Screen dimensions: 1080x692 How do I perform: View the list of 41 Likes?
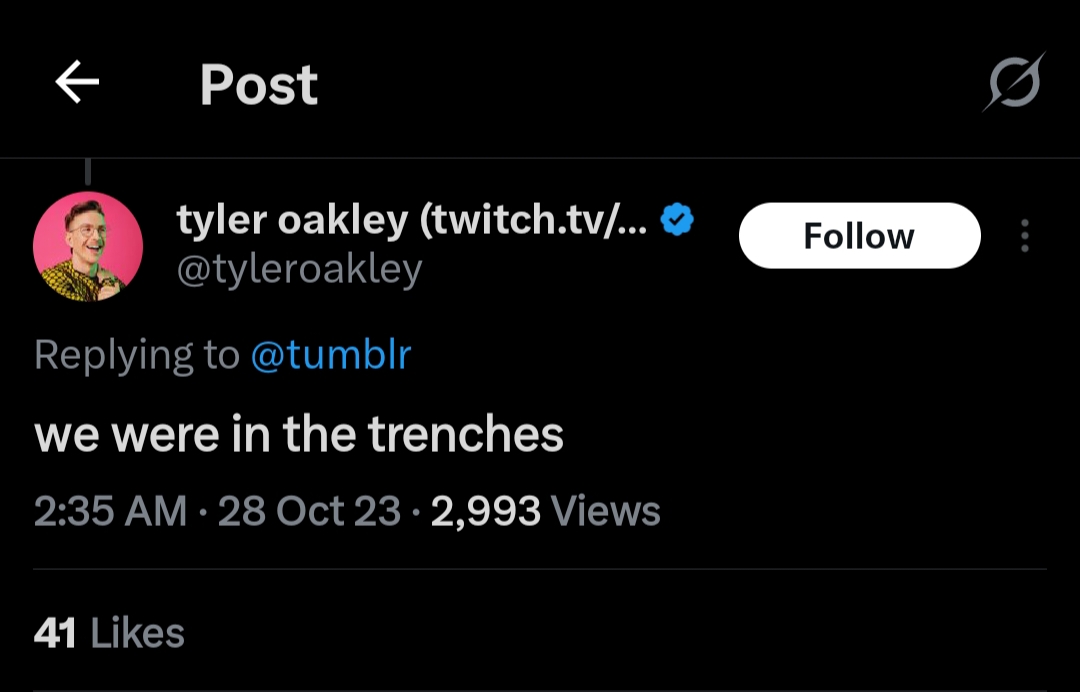(x=109, y=633)
